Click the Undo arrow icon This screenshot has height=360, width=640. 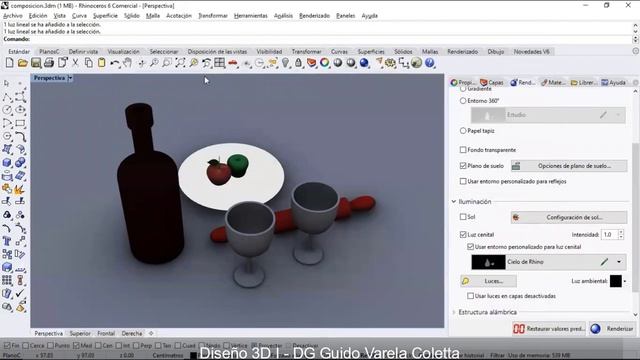coord(115,63)
